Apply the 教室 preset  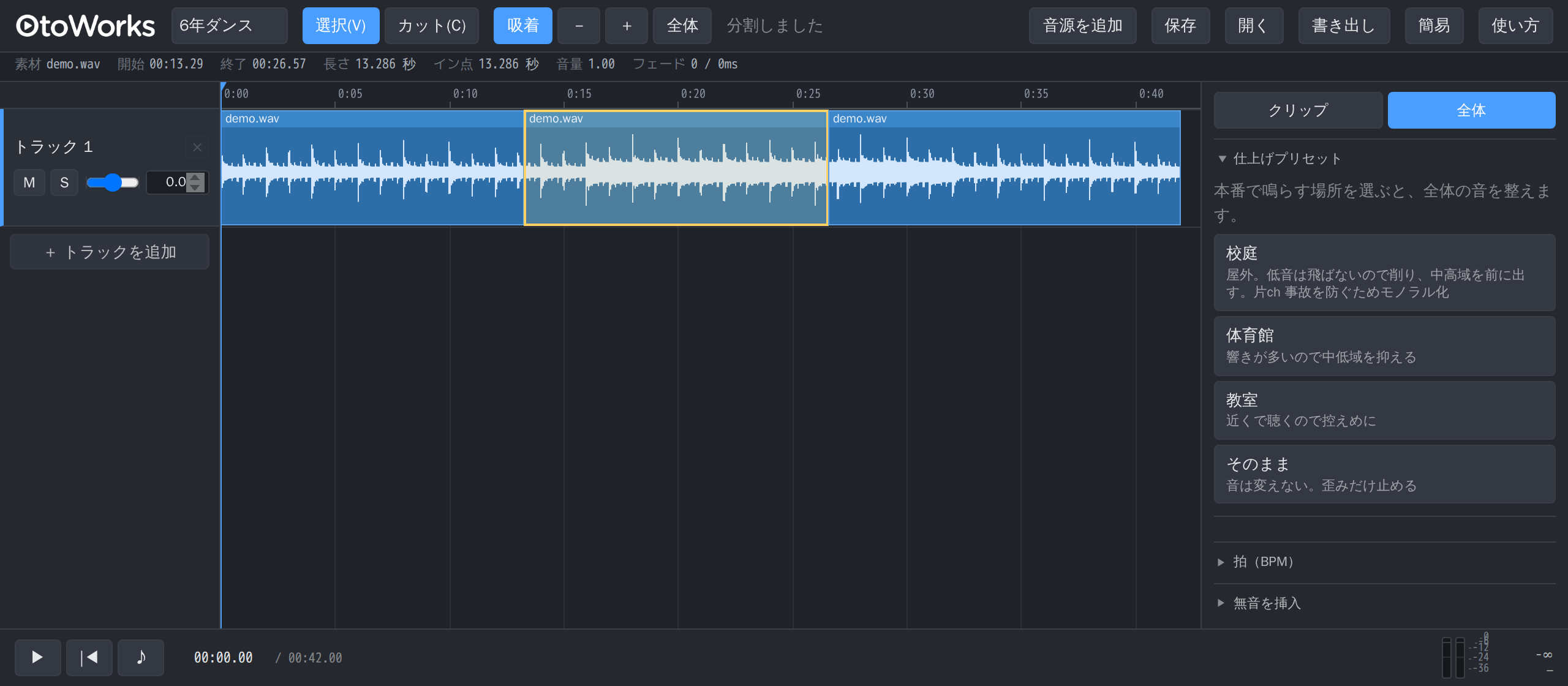(x=1384, y=410)
